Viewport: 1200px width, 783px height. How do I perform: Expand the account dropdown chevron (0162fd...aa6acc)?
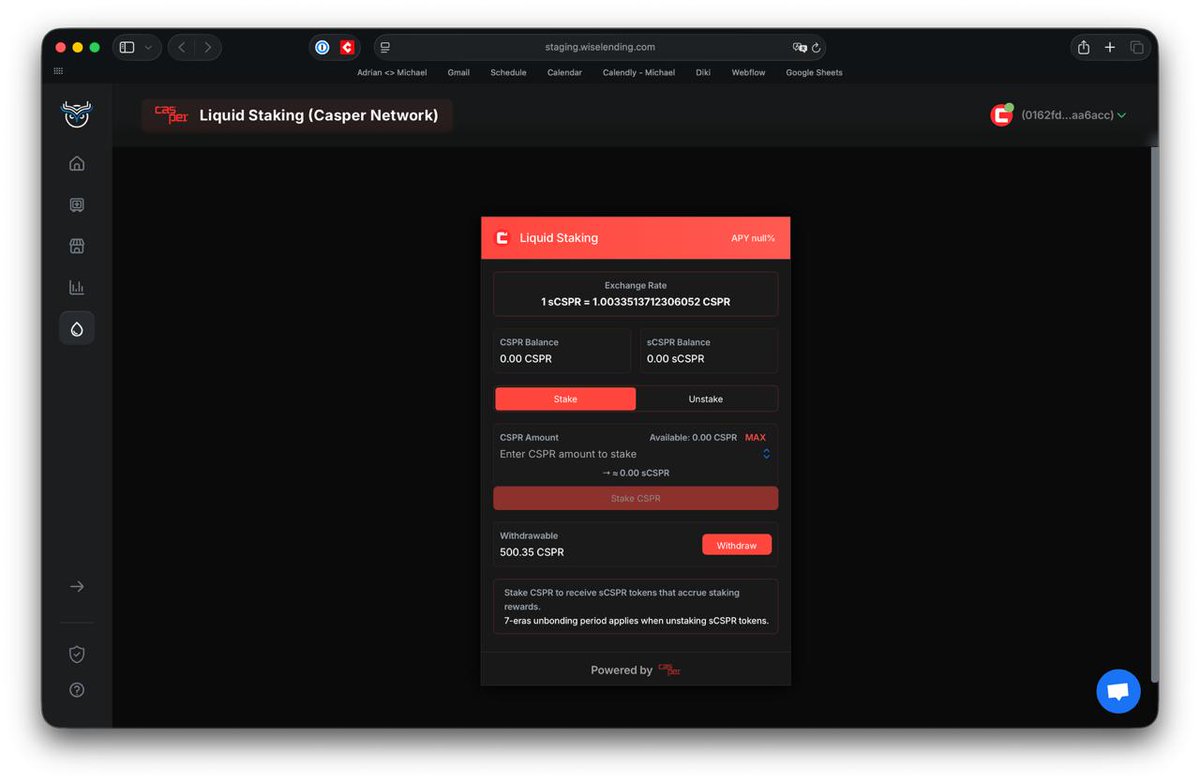coord(1121,115)
